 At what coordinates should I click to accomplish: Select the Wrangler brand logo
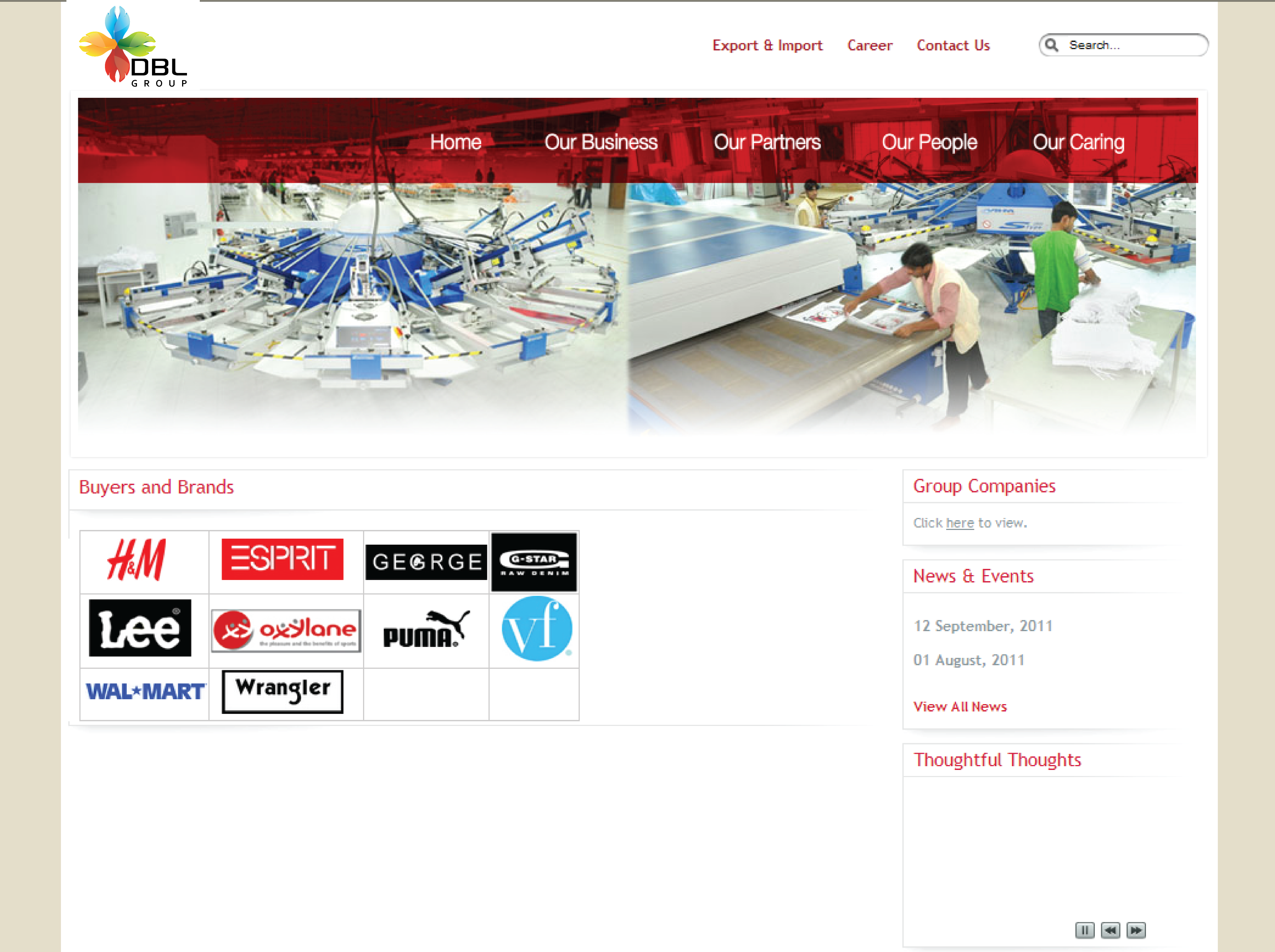283,691
